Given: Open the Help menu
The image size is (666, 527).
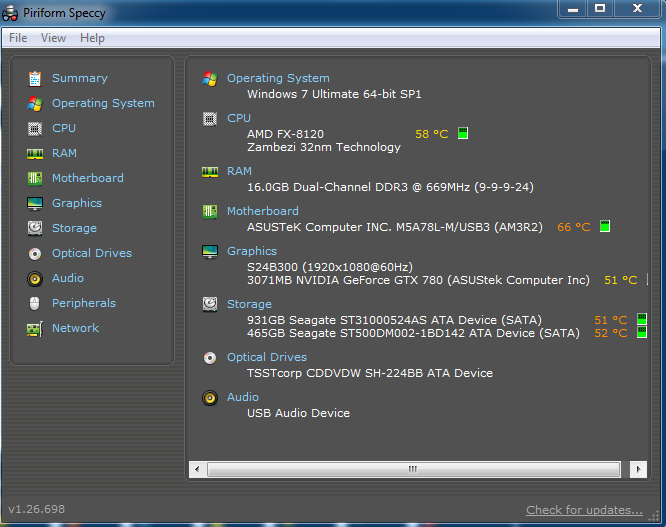Looking at the screenshot, I should point(92,38).
